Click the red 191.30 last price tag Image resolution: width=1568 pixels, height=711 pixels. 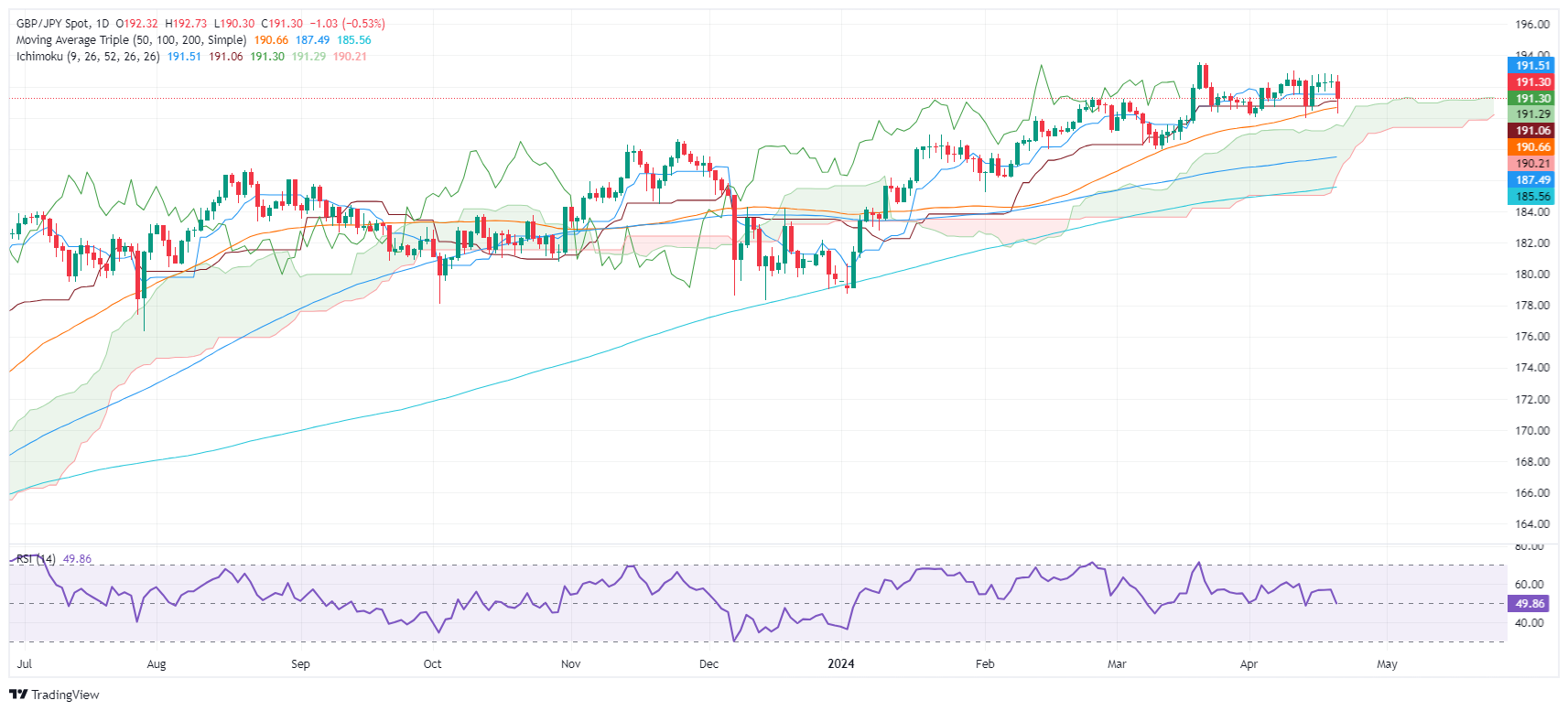(x=1530, y=81)
